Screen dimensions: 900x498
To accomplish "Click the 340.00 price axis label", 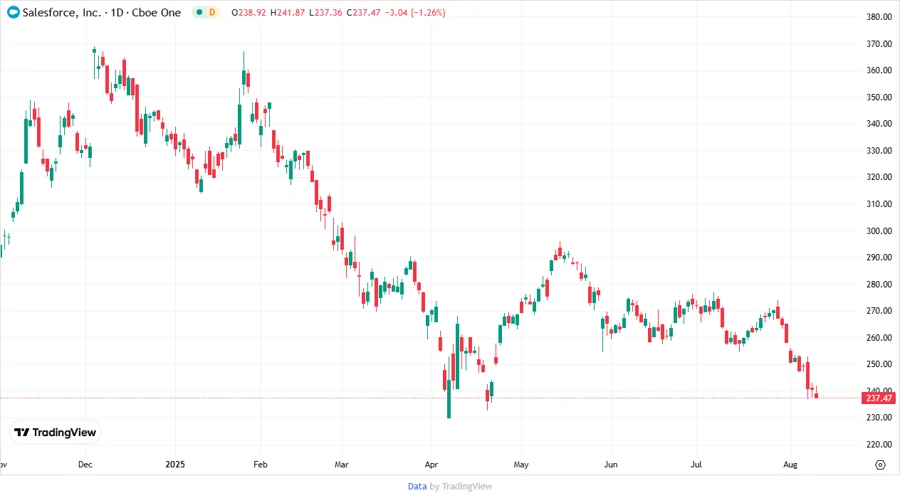I will (x=879, y=123).
